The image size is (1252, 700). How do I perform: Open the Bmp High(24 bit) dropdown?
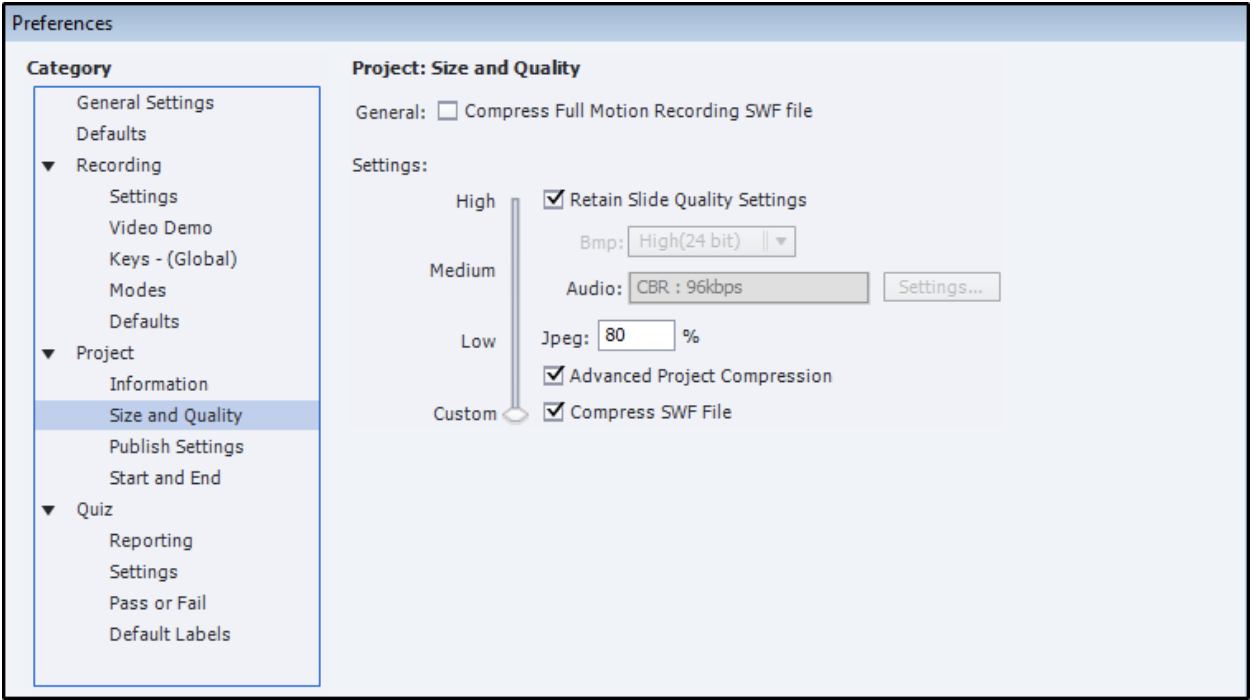(711, 241)
